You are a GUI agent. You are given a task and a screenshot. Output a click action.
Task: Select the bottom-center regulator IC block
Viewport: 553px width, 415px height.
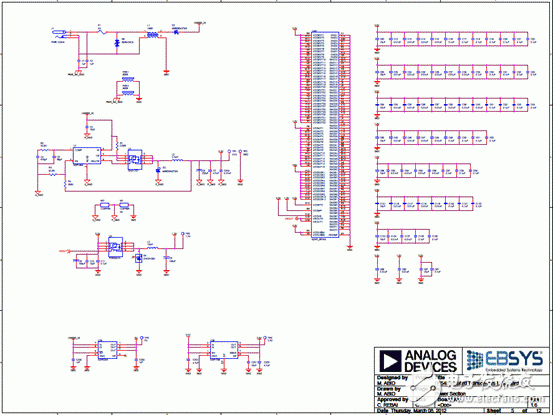[224, 350]
